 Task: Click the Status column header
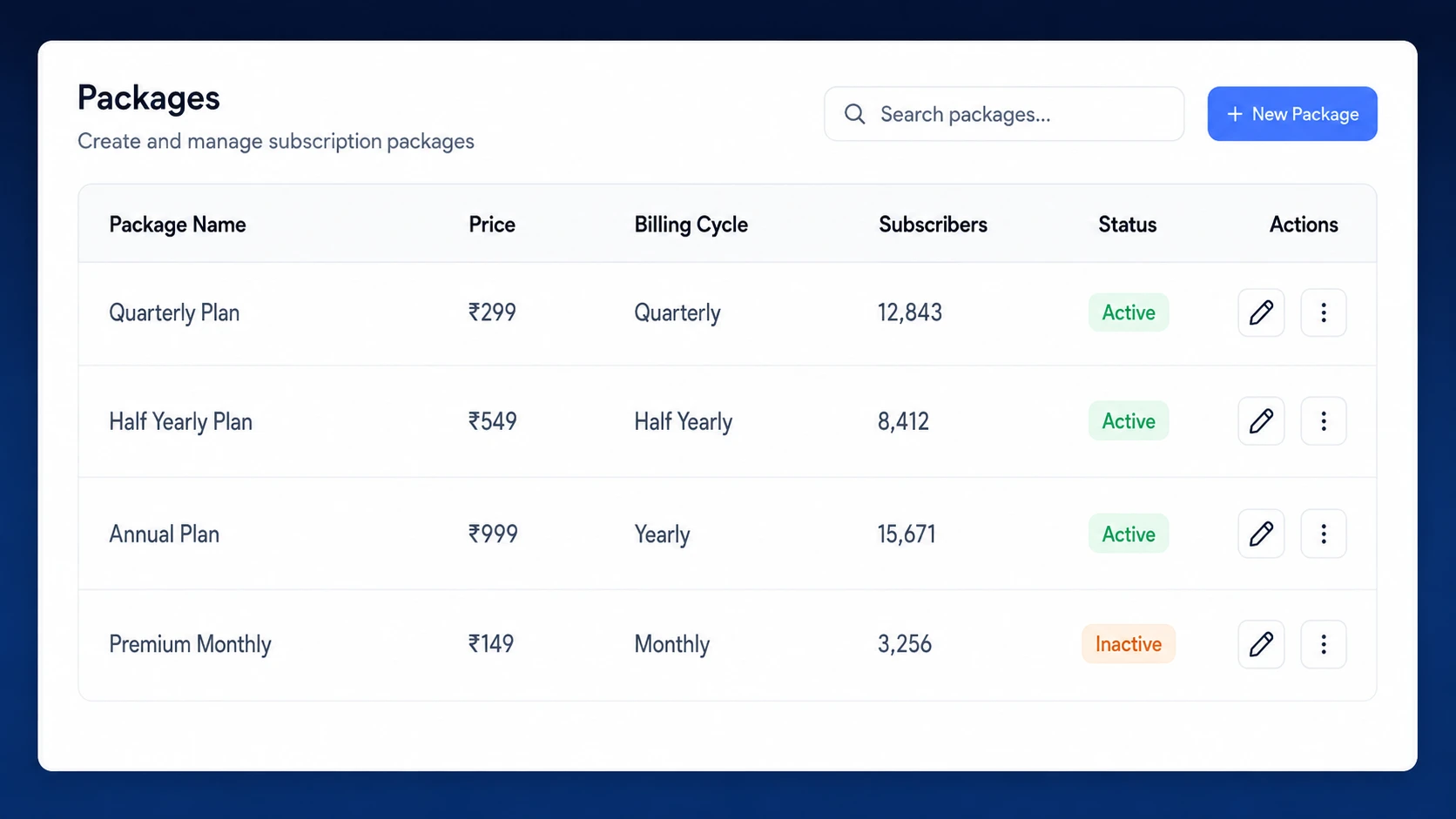tap(1127, 225)
